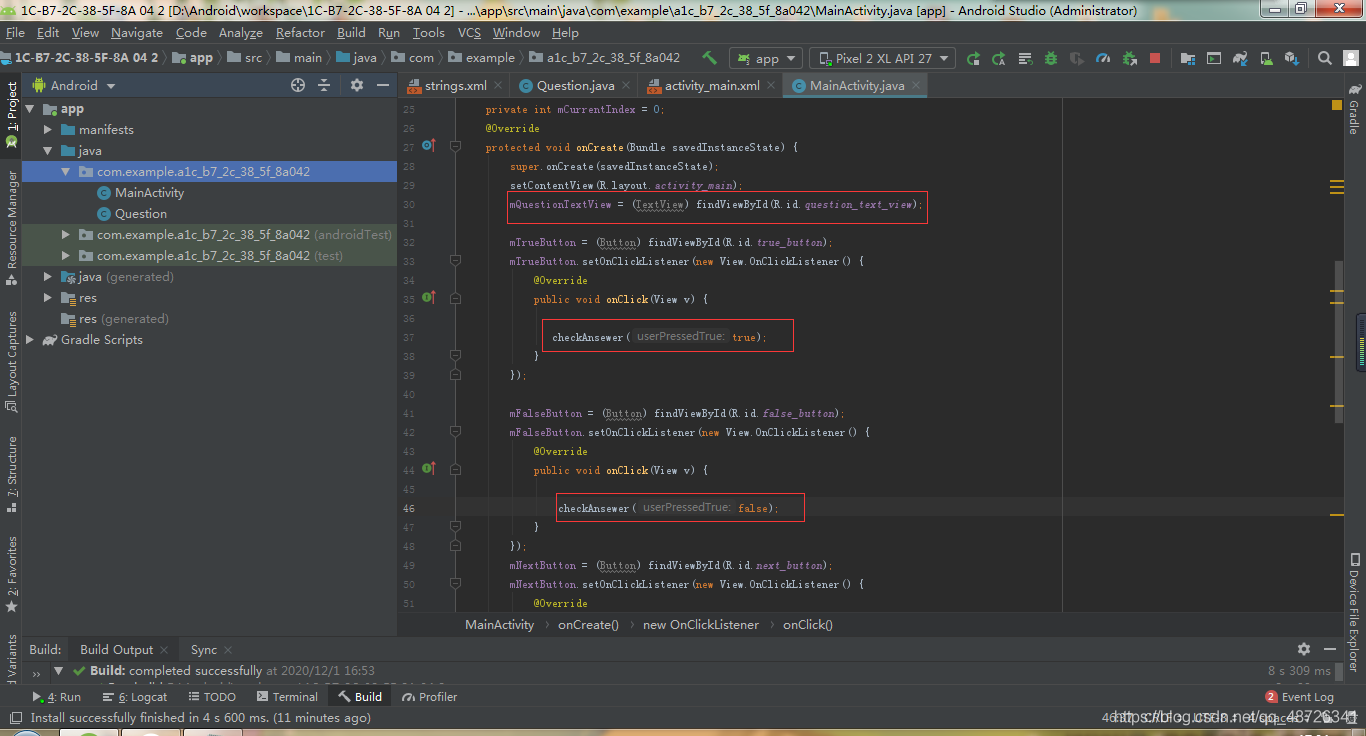Open the Build menu

click(x=351, y=33)
